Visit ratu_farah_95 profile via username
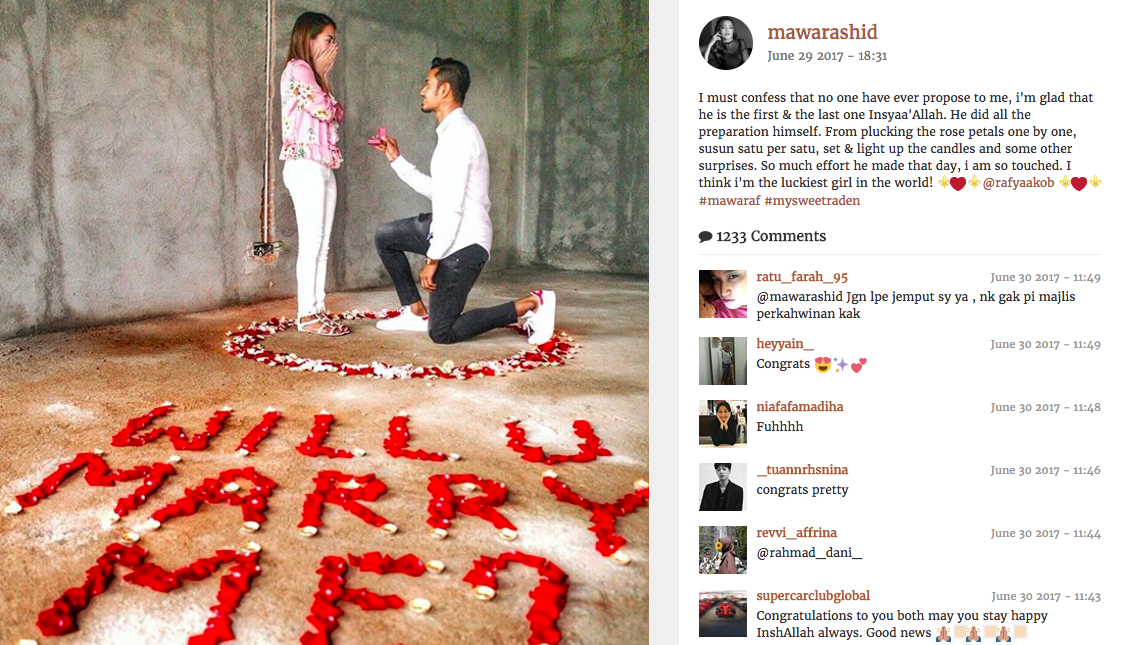 click(802, 277)
